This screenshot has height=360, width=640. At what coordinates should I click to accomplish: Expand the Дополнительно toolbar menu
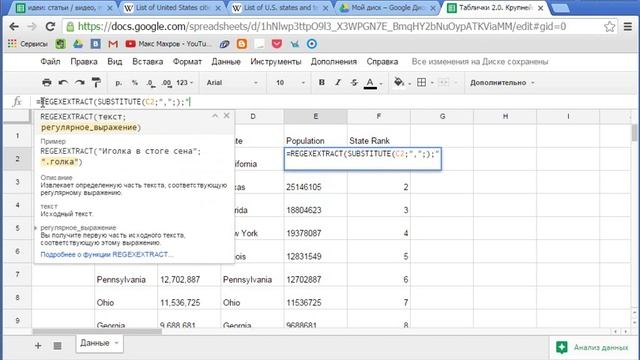[x=502, y=82]
